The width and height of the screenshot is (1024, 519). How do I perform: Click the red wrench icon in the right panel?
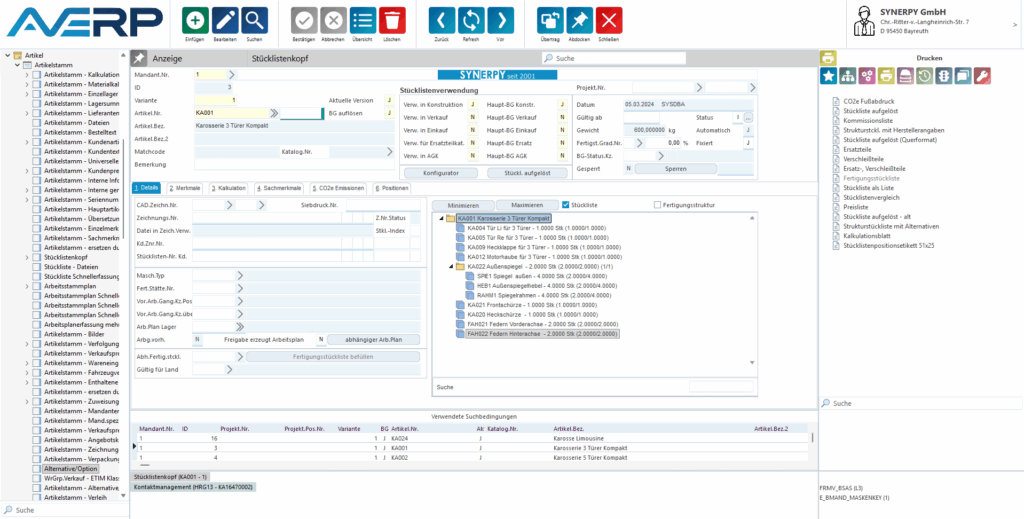click(982, 76)
